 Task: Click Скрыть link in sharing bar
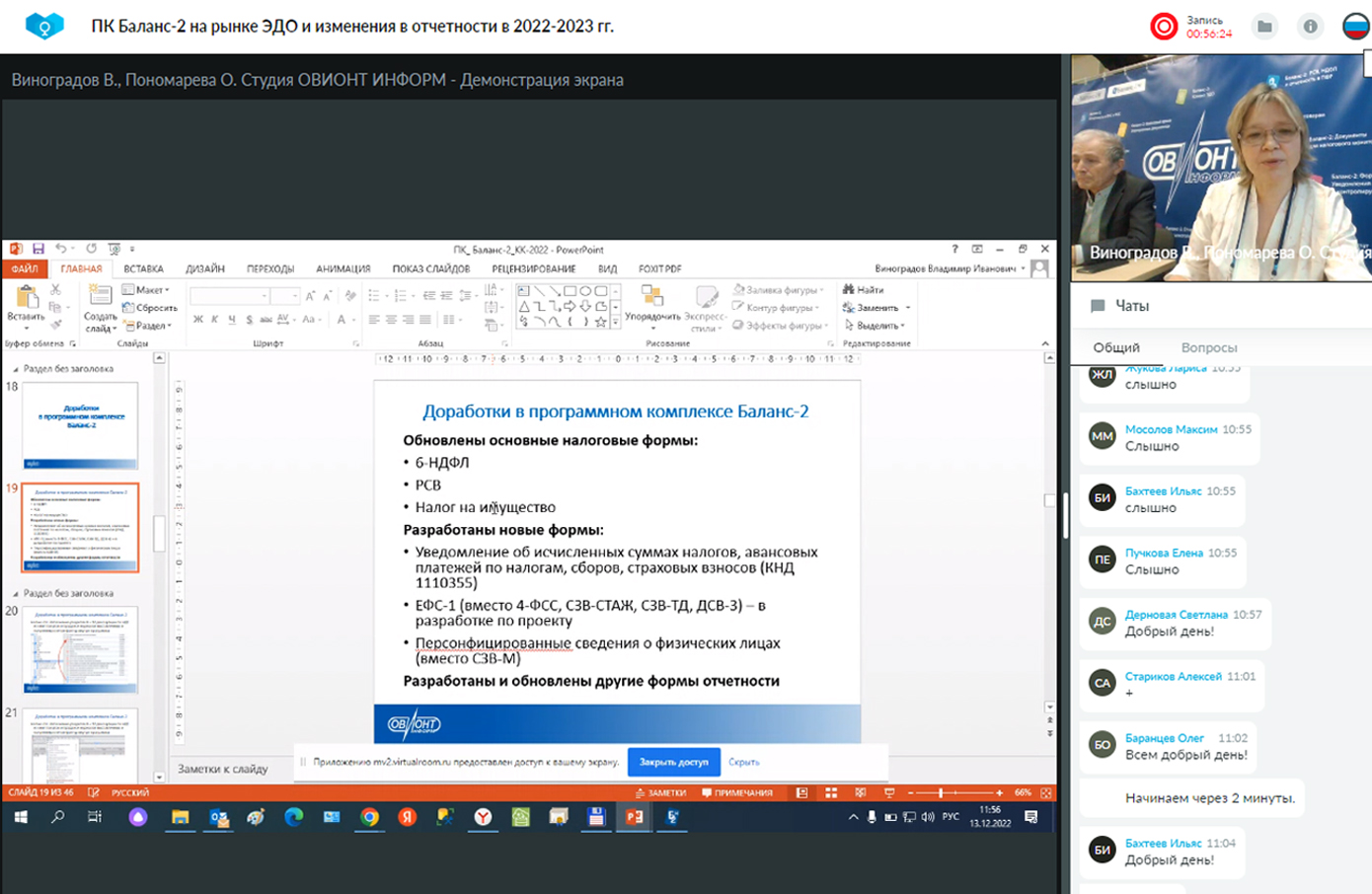(744, 762)
